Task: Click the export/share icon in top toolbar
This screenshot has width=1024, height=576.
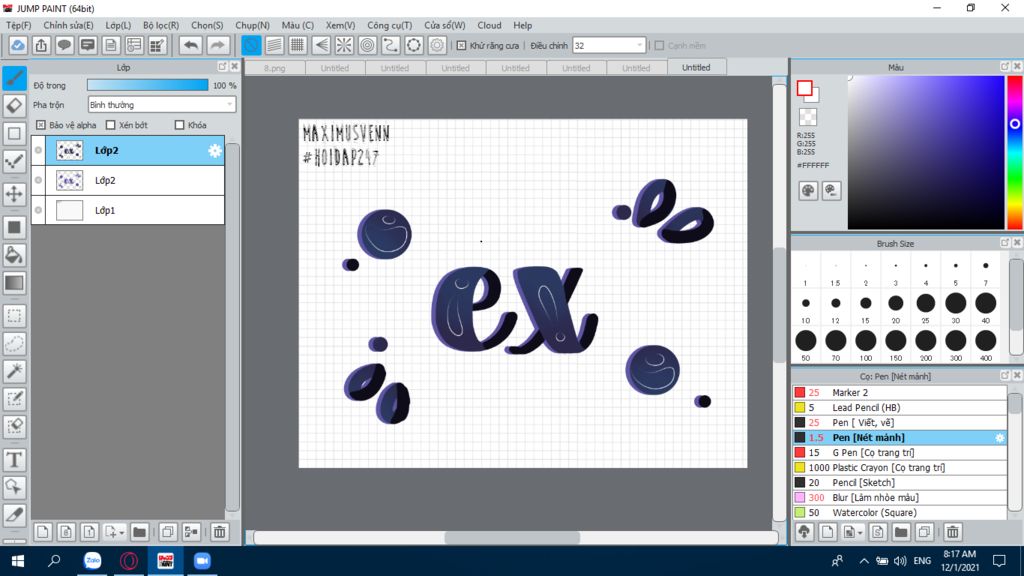Action: coord(41,45)
